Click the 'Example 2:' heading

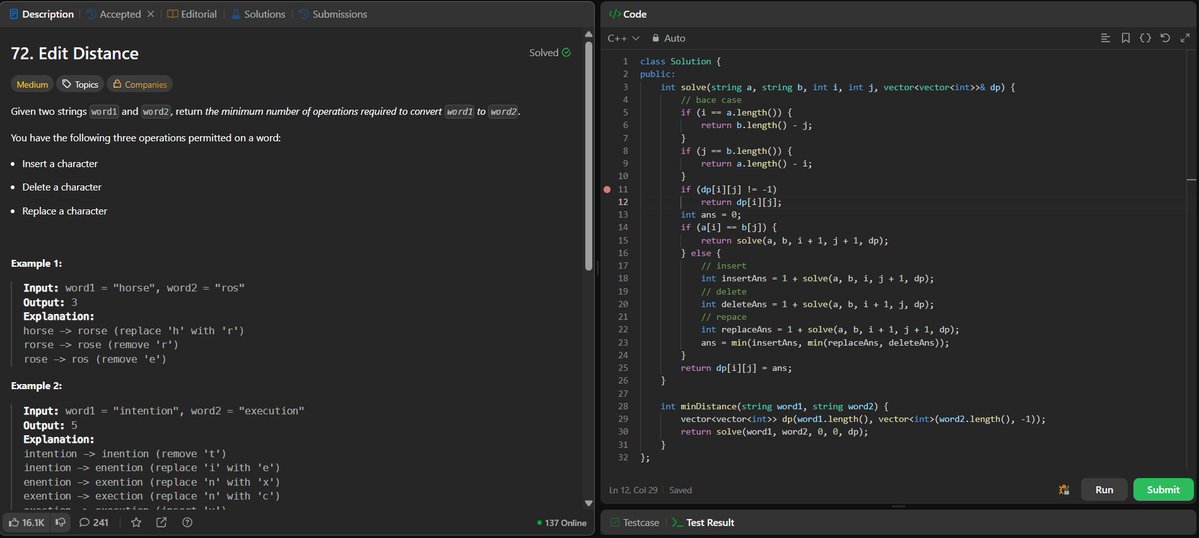[x=37, y=386]
